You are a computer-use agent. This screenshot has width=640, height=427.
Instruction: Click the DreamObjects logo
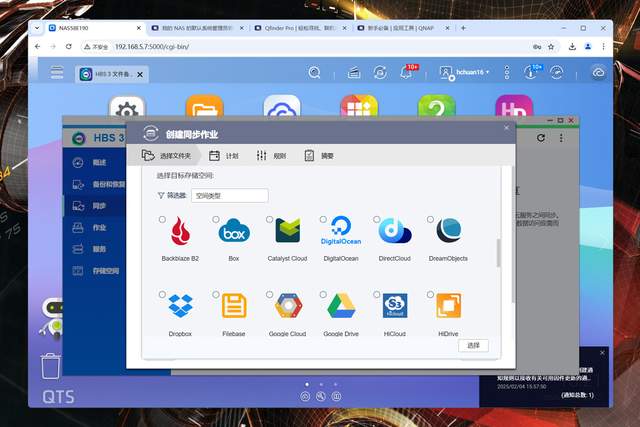click(x=449, y=230)
